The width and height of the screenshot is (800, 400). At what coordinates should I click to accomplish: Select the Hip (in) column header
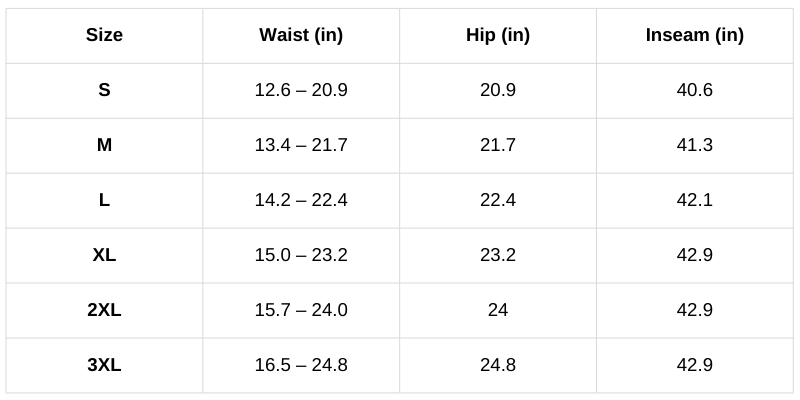point(498,35)
